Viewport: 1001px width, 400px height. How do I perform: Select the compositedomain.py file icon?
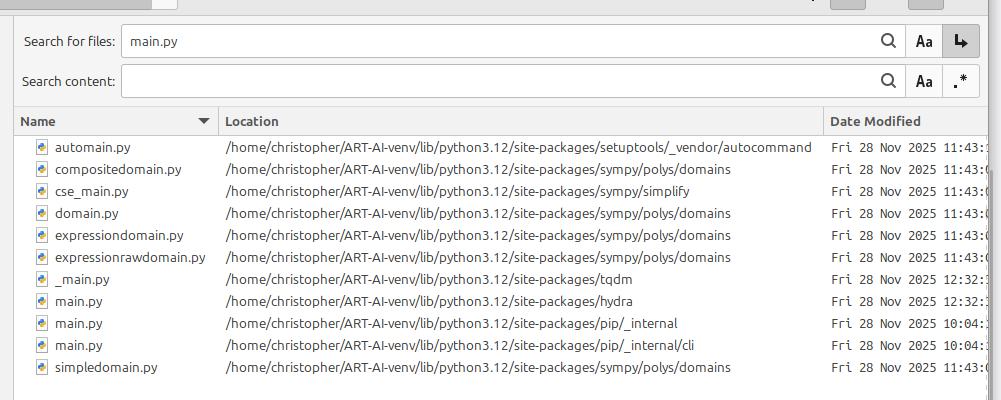point(42,169)
